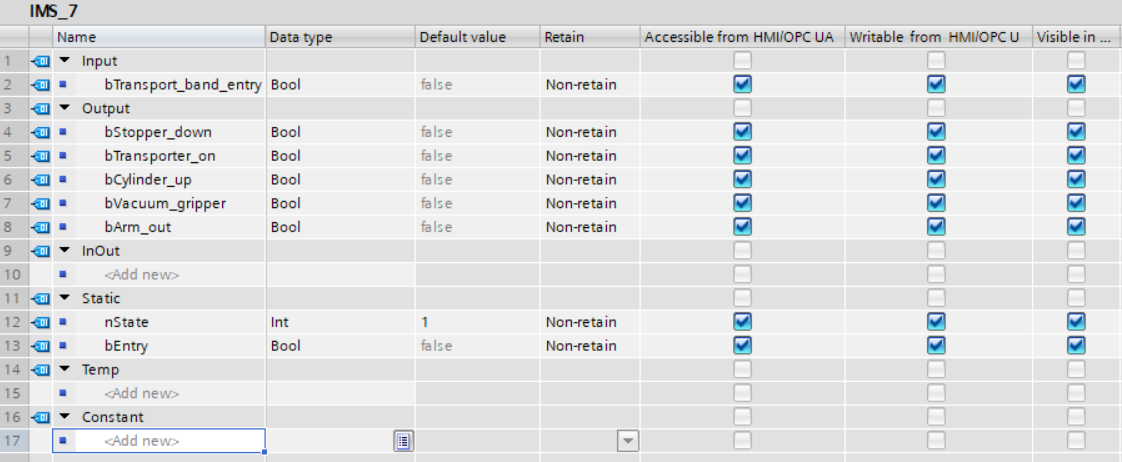Image resolution: width=1122 pixels, height=462 pixels.
Task: Open the data type picker icon in row 17
Action: tap(402, 441)
